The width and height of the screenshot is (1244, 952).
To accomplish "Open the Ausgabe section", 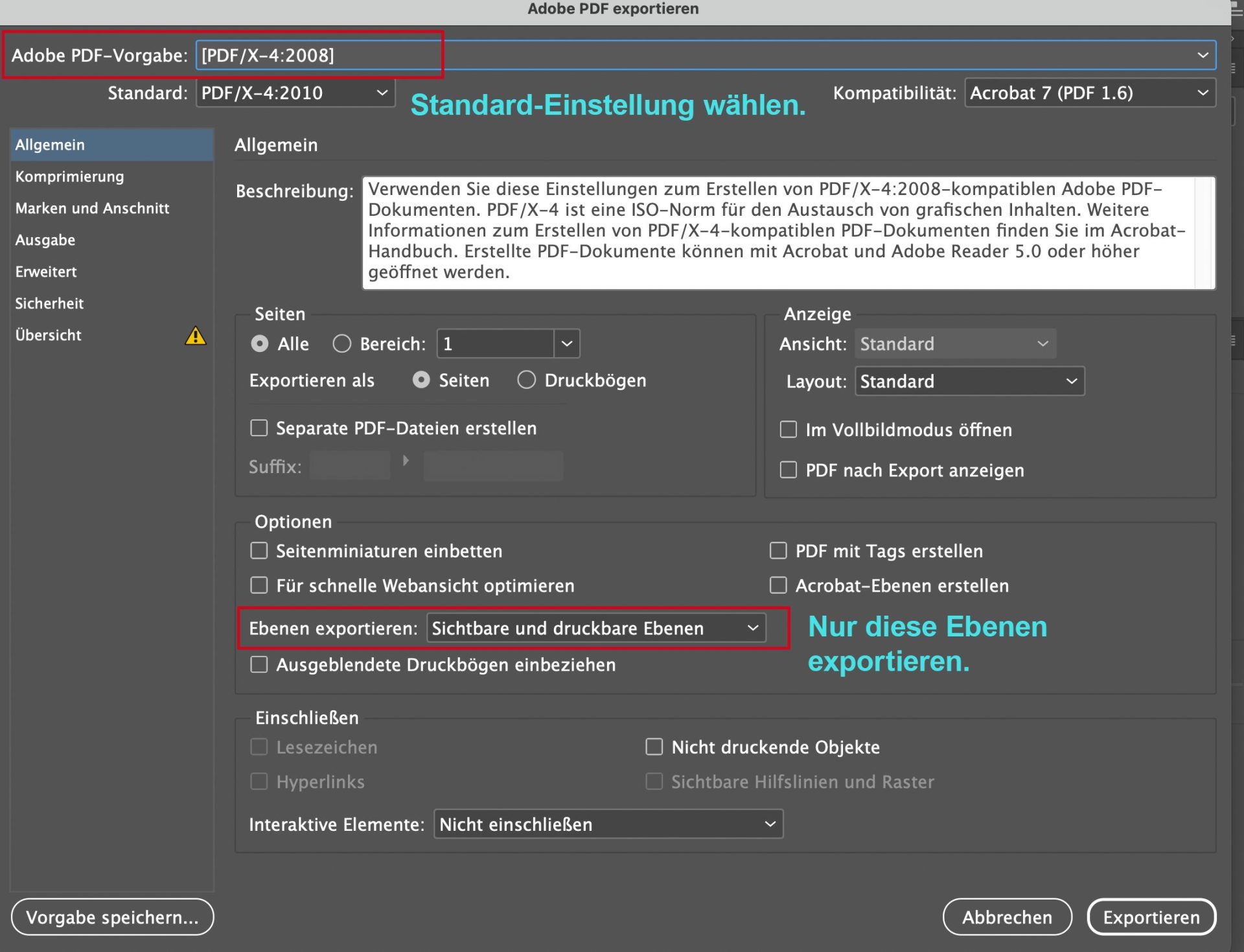I will [111, 240].
